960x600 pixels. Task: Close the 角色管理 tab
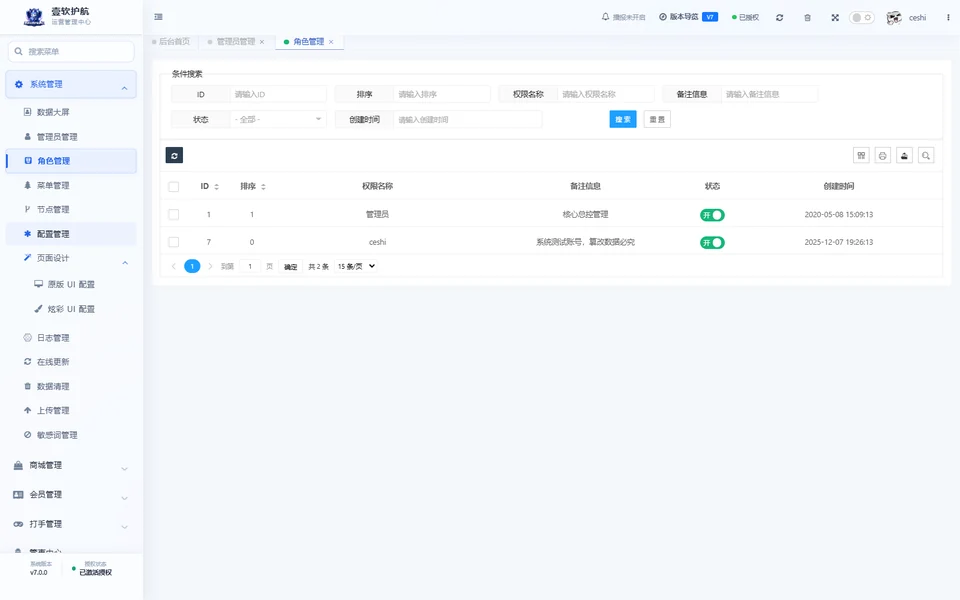331,42
